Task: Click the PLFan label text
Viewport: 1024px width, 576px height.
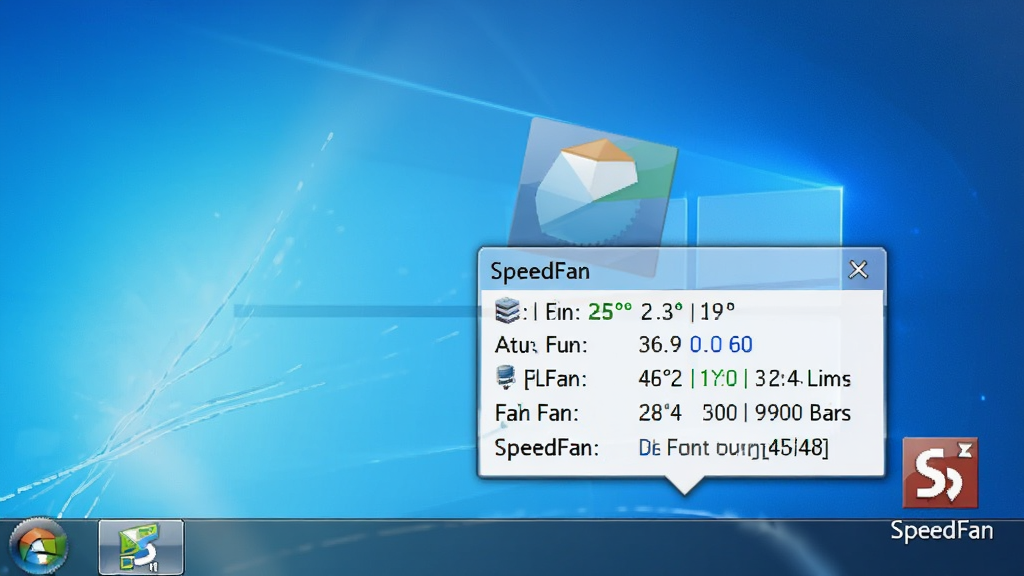Action: click(x=555, y=379)
